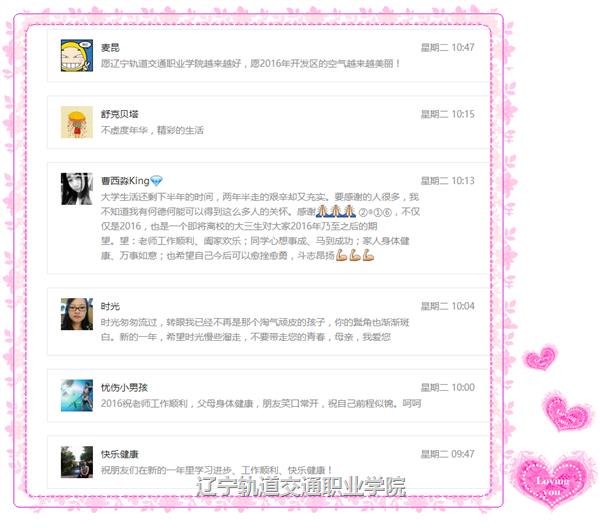The image size is (600, 528).
Task: Open 忧伤小男孩's blue avatar
Action: point(77,395)
